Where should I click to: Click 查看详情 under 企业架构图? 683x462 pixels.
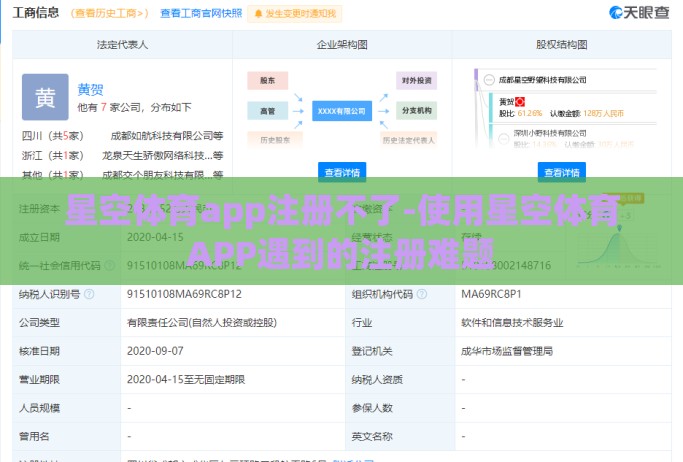click(342, 173)
